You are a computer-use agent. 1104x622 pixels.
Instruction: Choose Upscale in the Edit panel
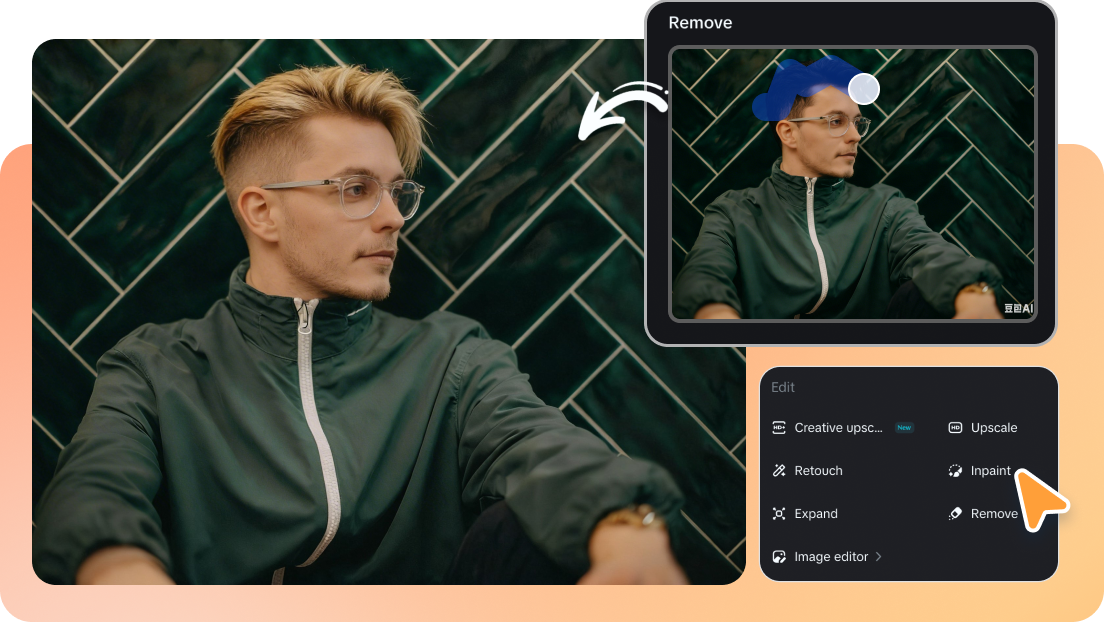[x=994, y=428]
